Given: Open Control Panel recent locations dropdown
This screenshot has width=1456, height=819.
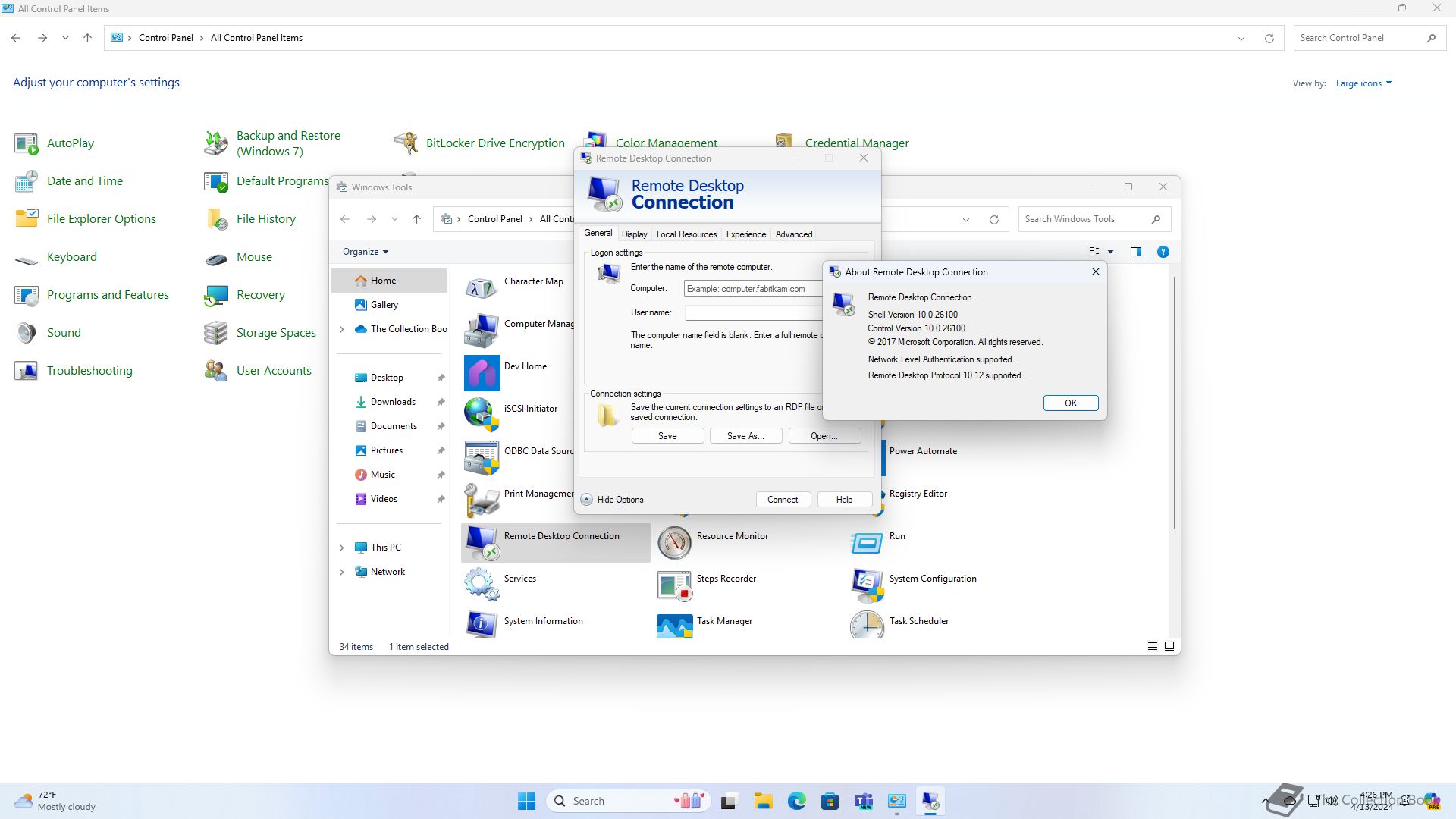Looking at the screenshot, I should [x=65, y=38].
